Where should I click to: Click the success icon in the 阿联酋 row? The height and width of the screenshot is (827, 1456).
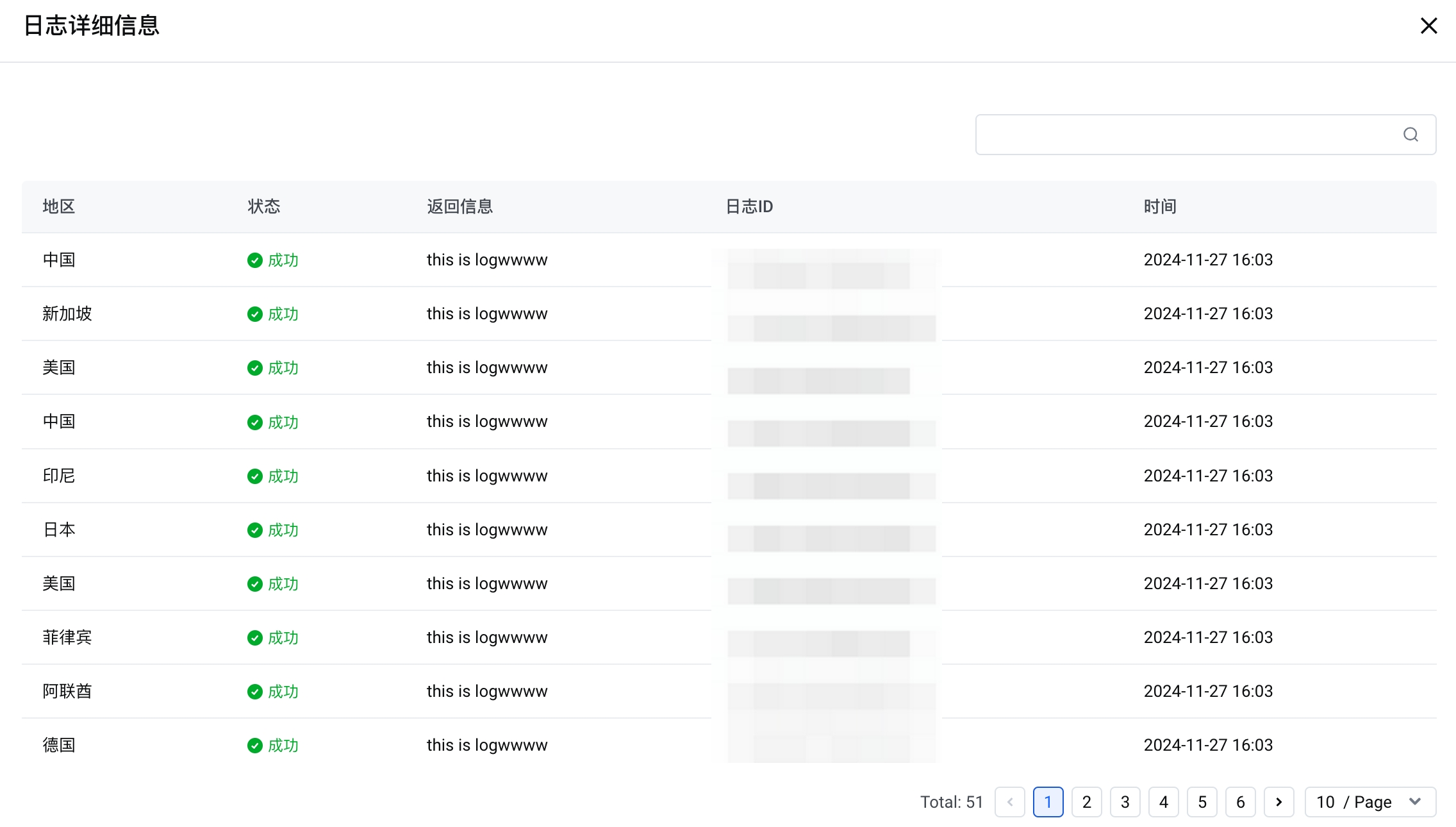click(254, 692)
